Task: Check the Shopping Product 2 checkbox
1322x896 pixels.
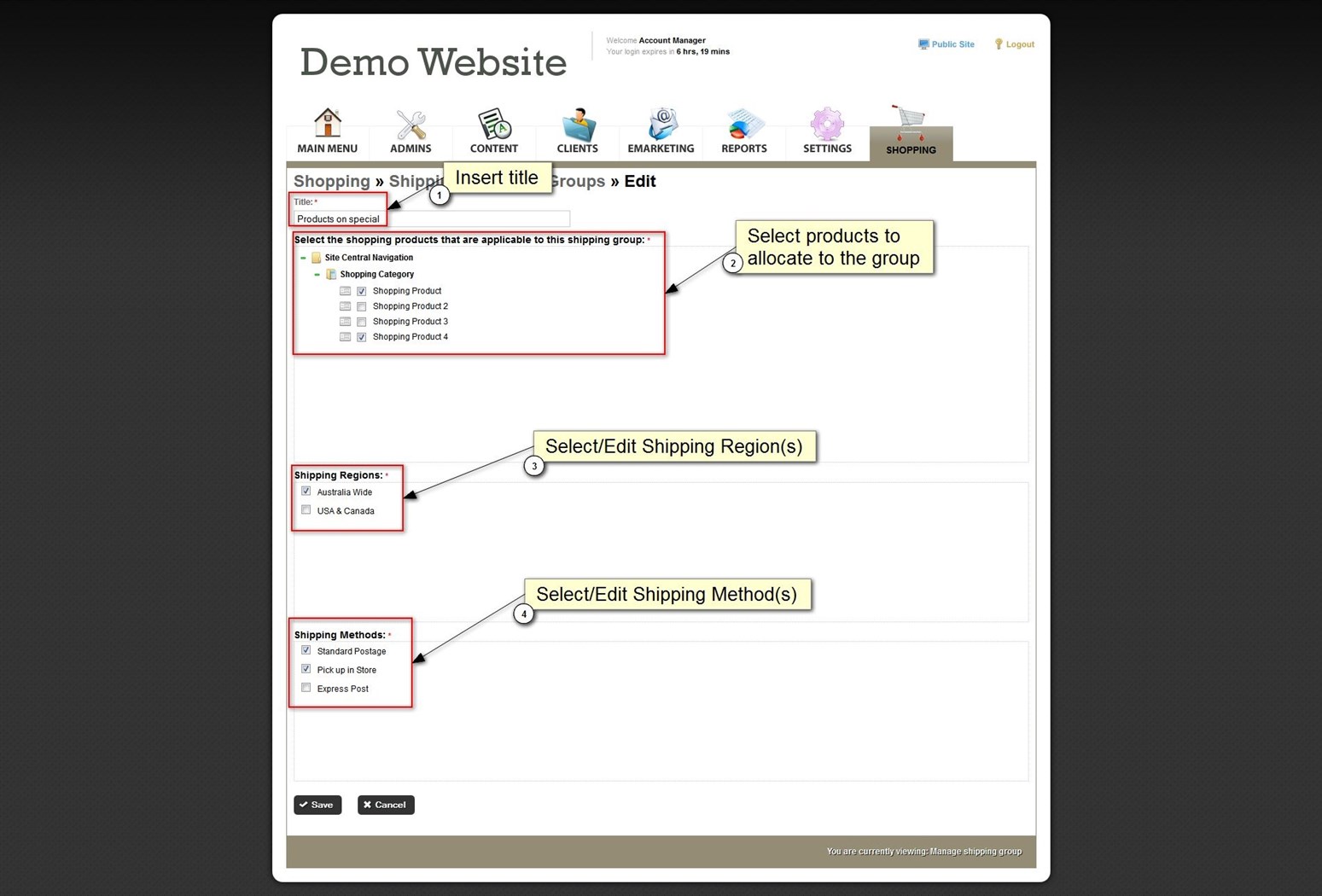Action: [362, 306]
